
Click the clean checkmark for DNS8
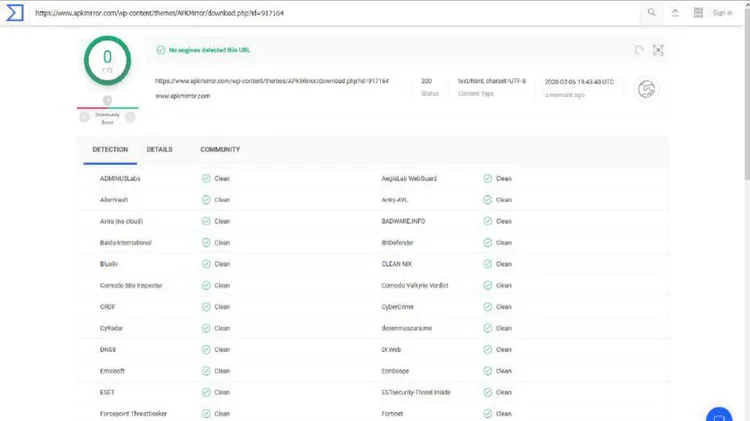click(206, 349)
